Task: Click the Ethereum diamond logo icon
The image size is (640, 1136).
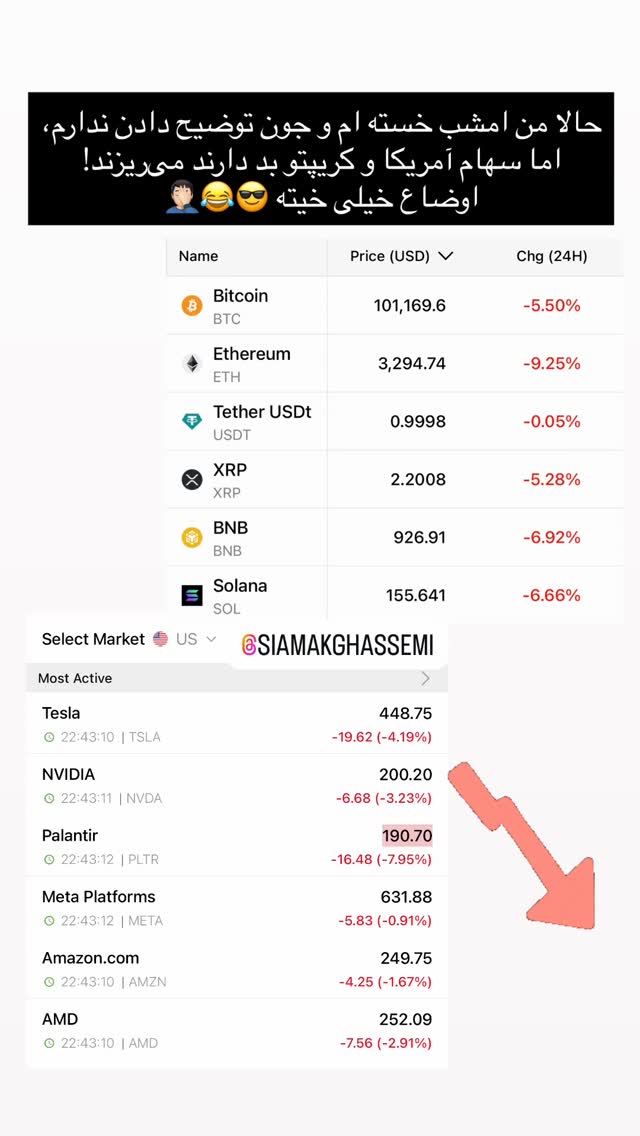Action: [192, 364]
